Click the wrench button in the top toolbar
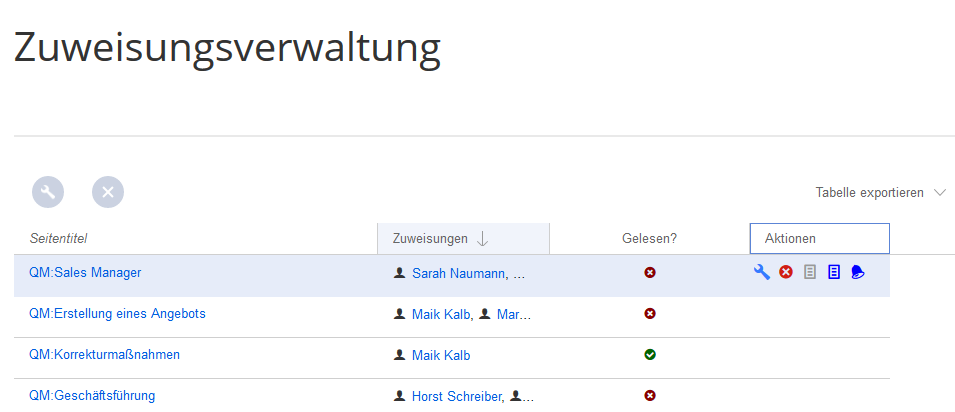 (48, 192)
